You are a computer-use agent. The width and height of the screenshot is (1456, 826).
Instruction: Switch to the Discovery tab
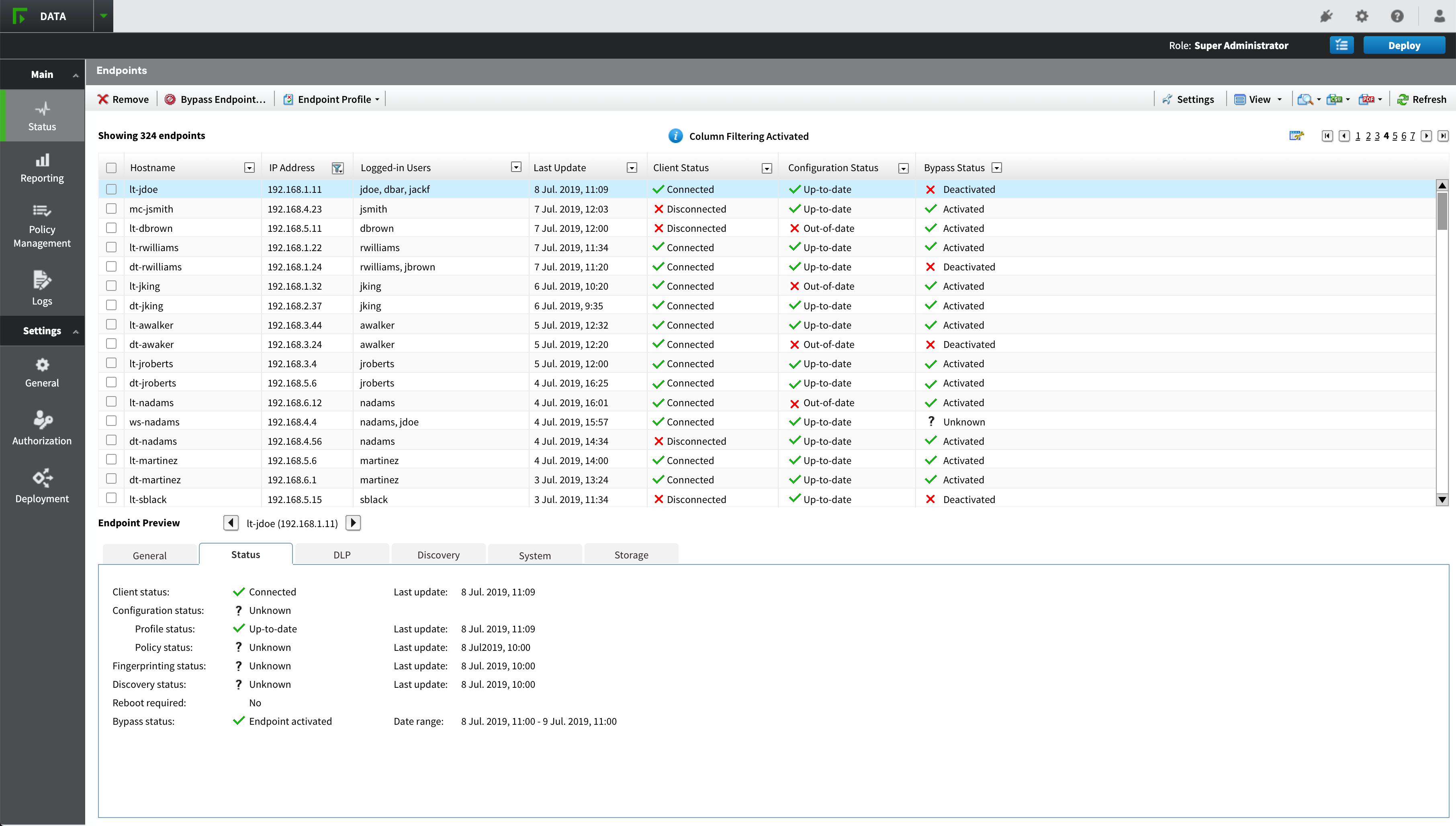tap(438, 554)
